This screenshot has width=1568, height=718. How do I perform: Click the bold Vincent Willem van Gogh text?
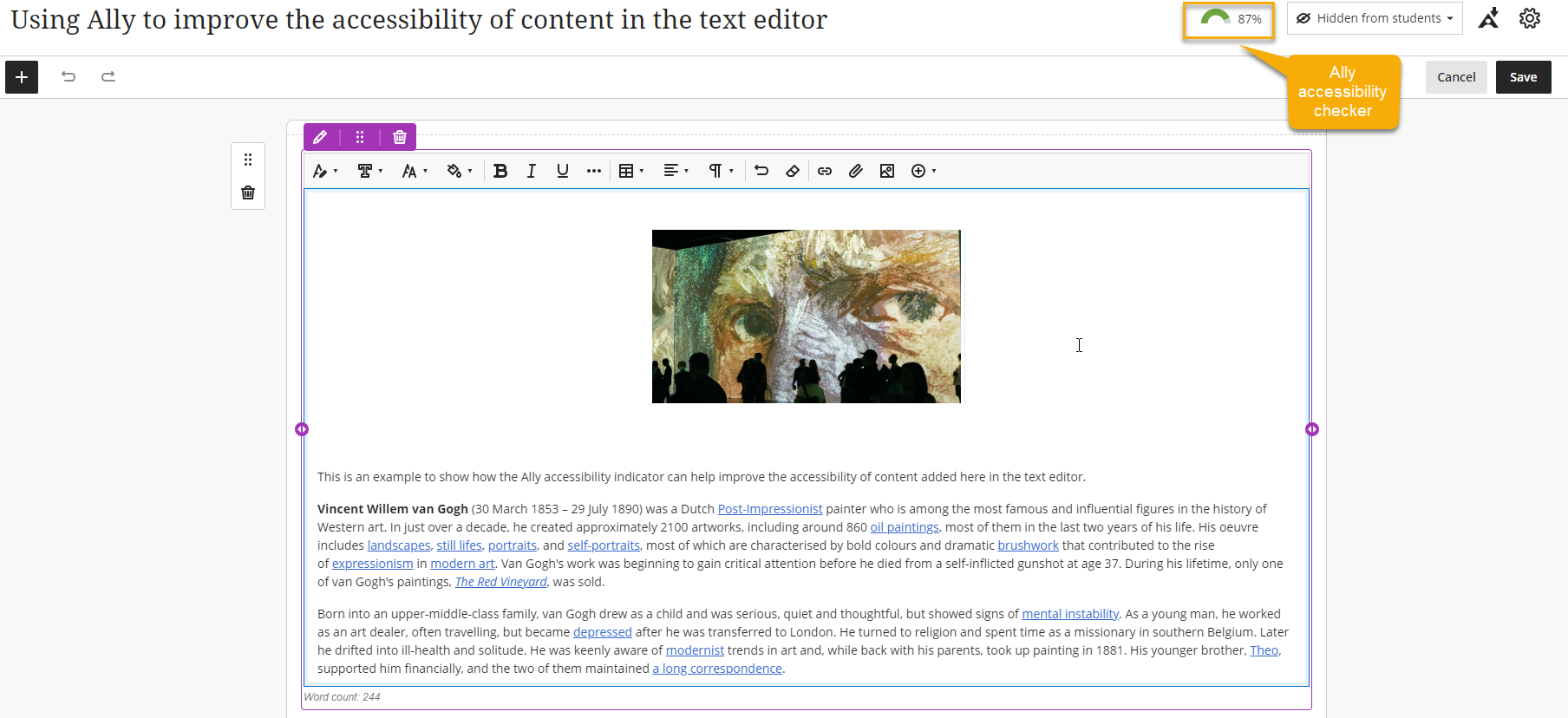click(393, 509)
